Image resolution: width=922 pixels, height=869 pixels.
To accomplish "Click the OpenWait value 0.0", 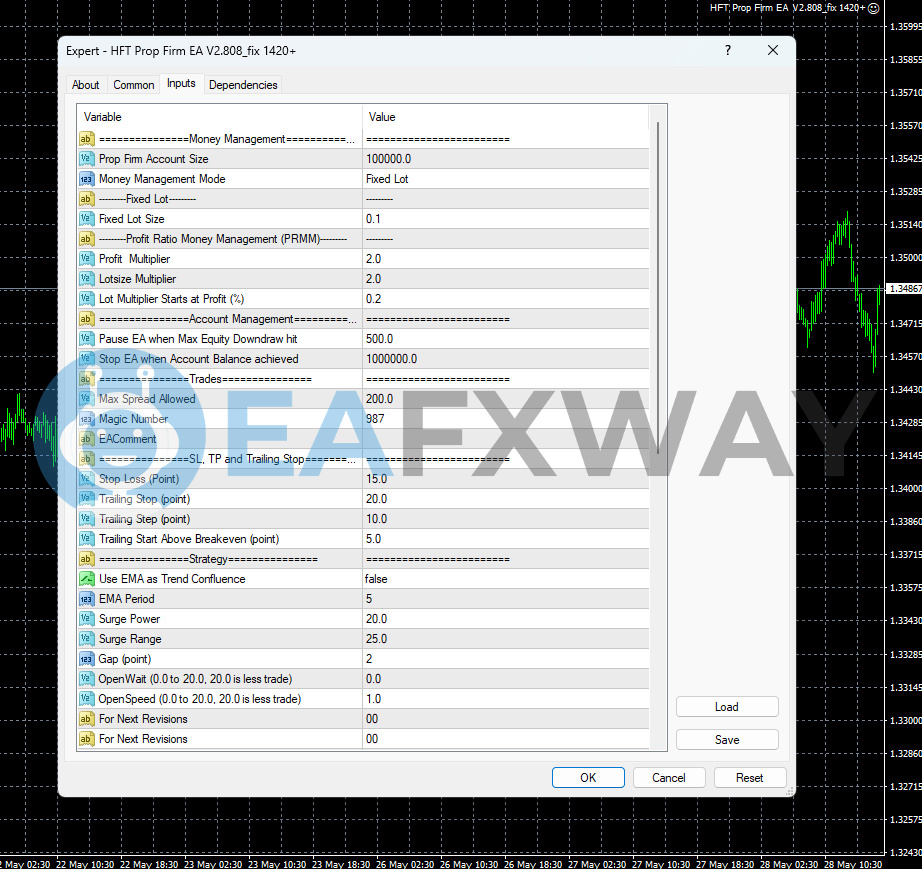I will pos(506,679).
